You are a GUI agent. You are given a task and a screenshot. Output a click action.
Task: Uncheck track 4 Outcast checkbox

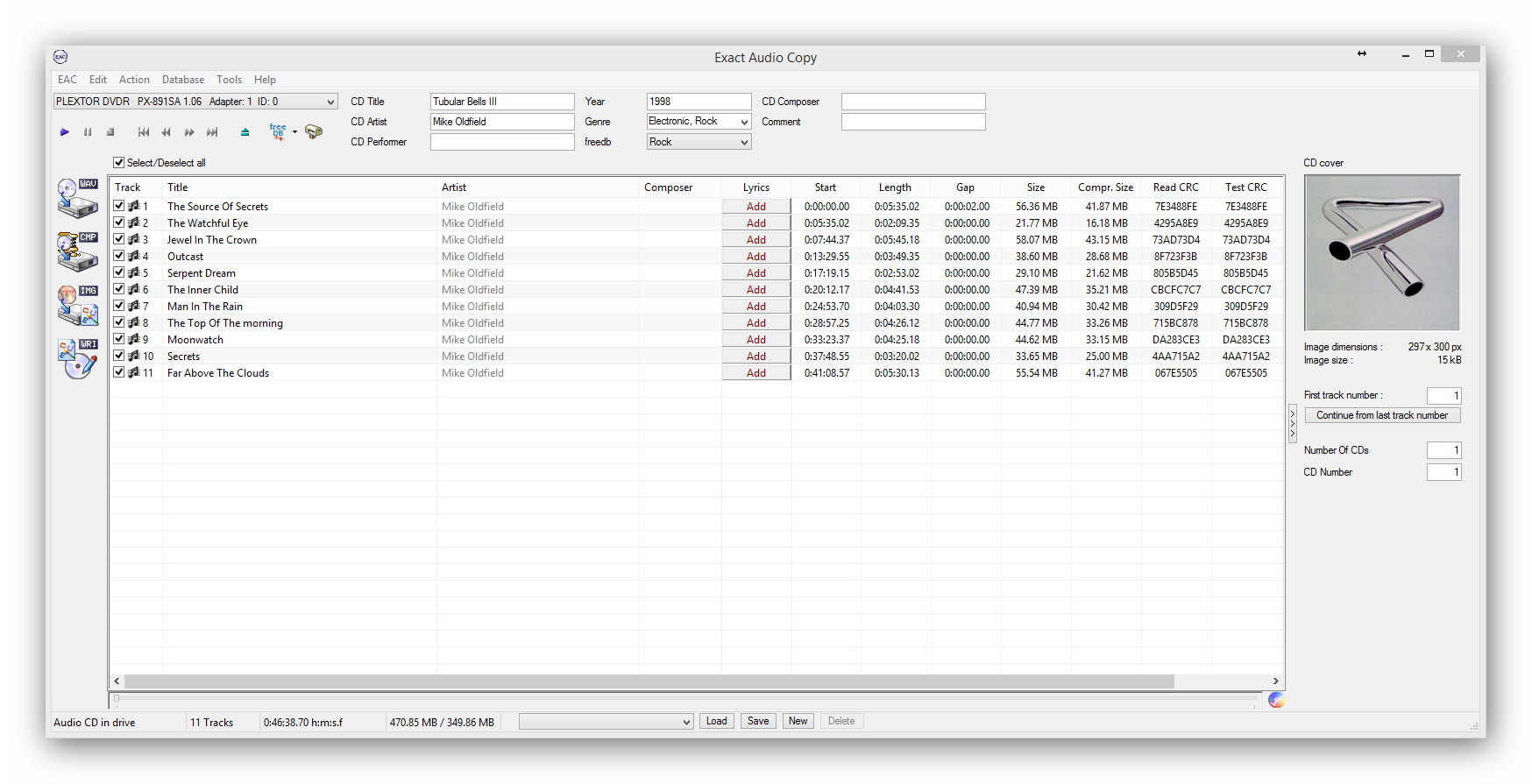point(119,256)
